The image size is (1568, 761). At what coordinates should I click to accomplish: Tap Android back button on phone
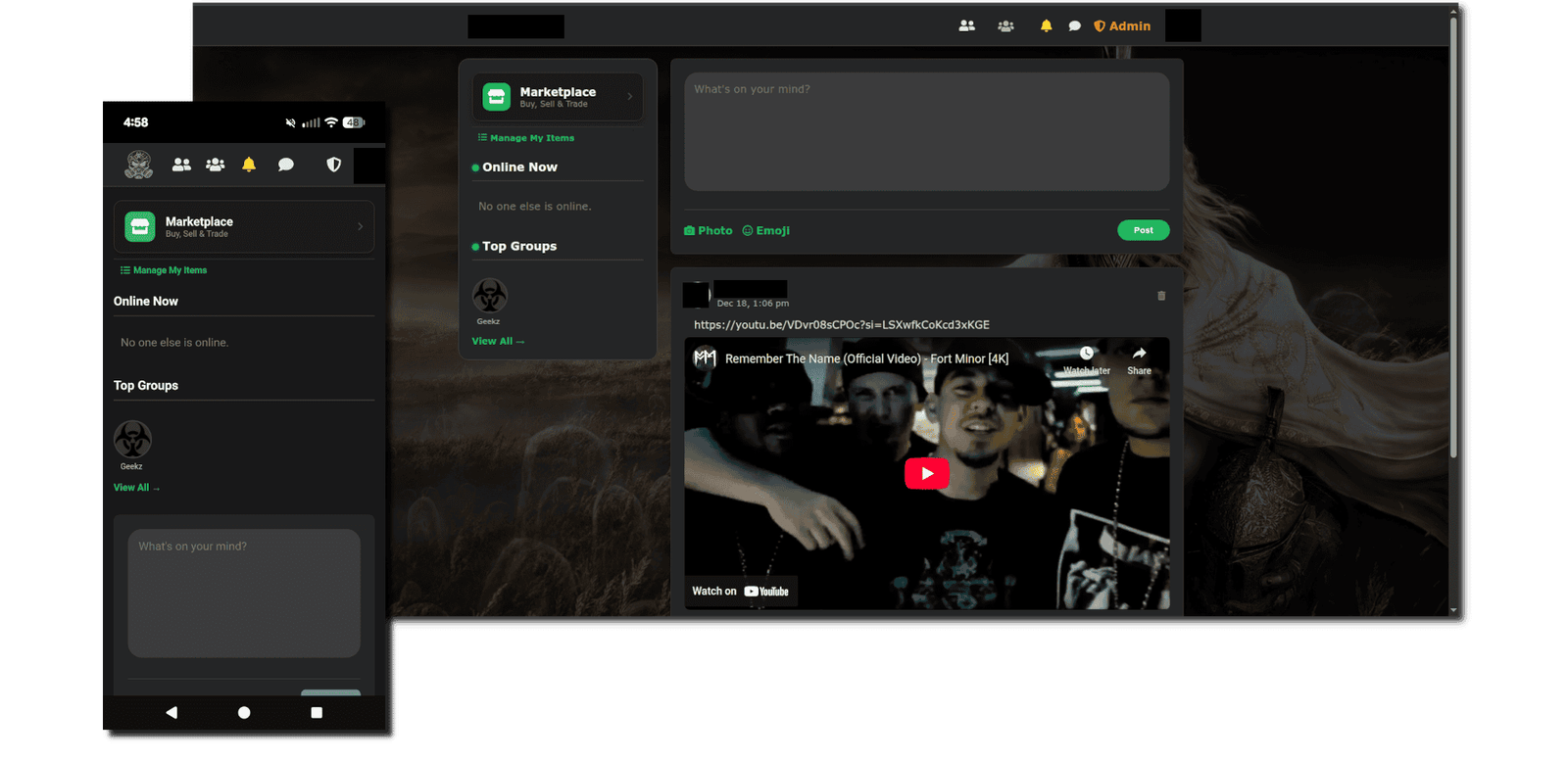[171, 712]
